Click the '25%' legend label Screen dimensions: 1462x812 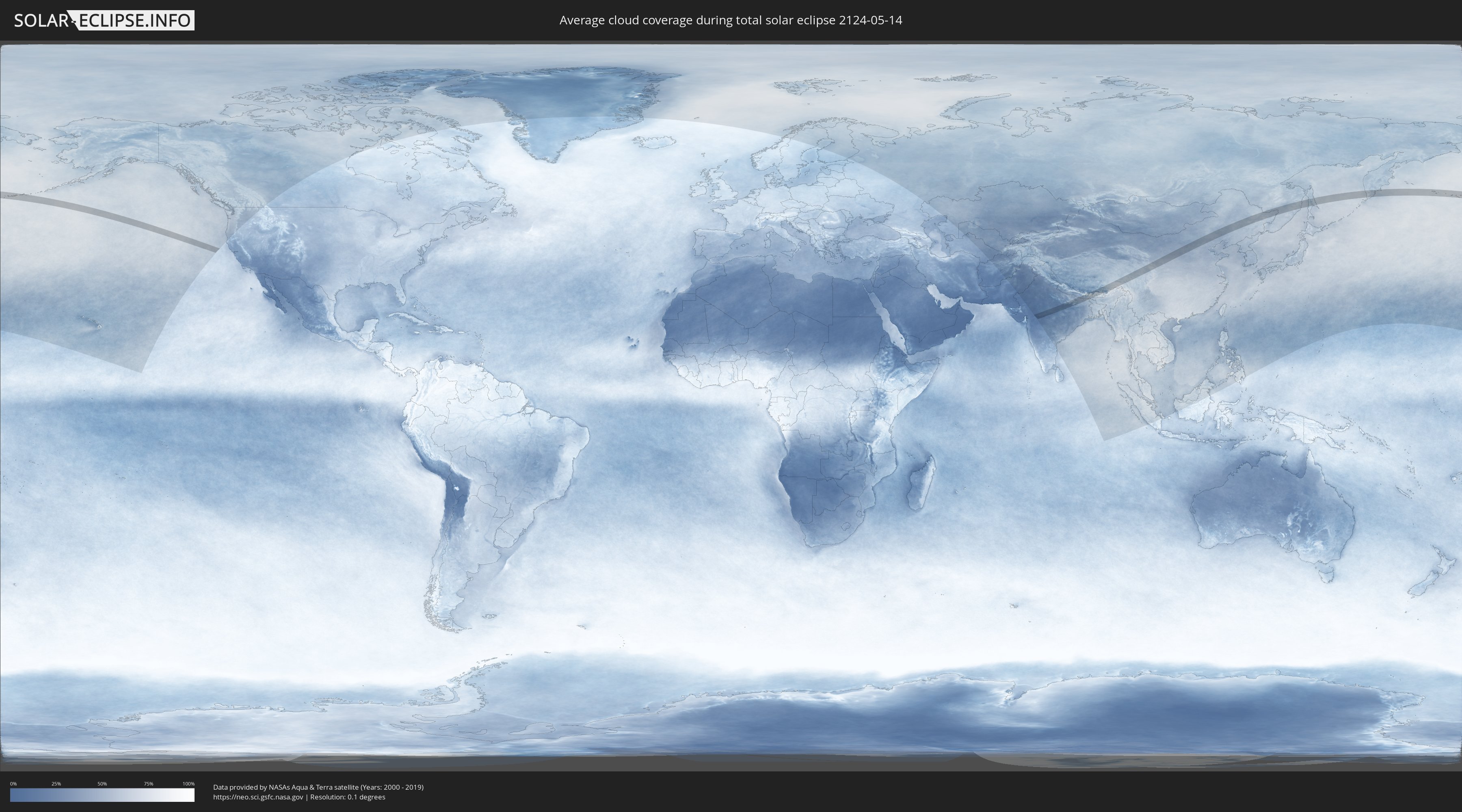56,784
